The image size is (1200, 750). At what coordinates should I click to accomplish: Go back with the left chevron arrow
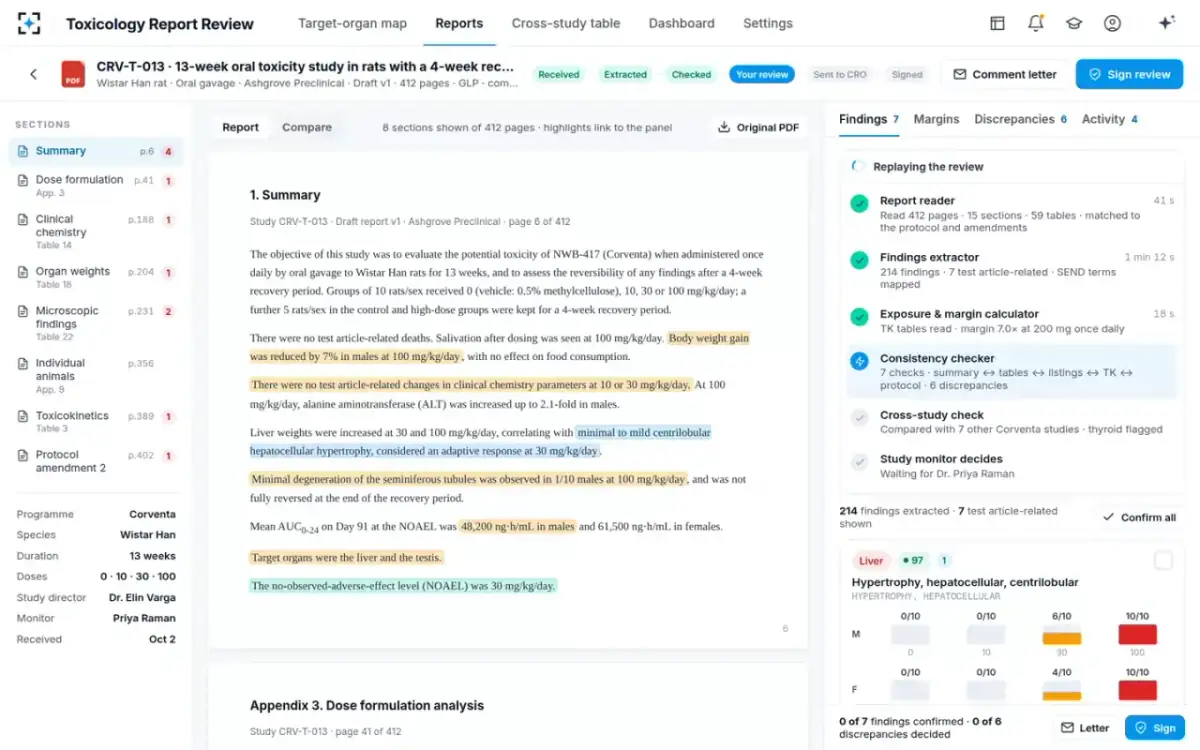coord(33,74)
